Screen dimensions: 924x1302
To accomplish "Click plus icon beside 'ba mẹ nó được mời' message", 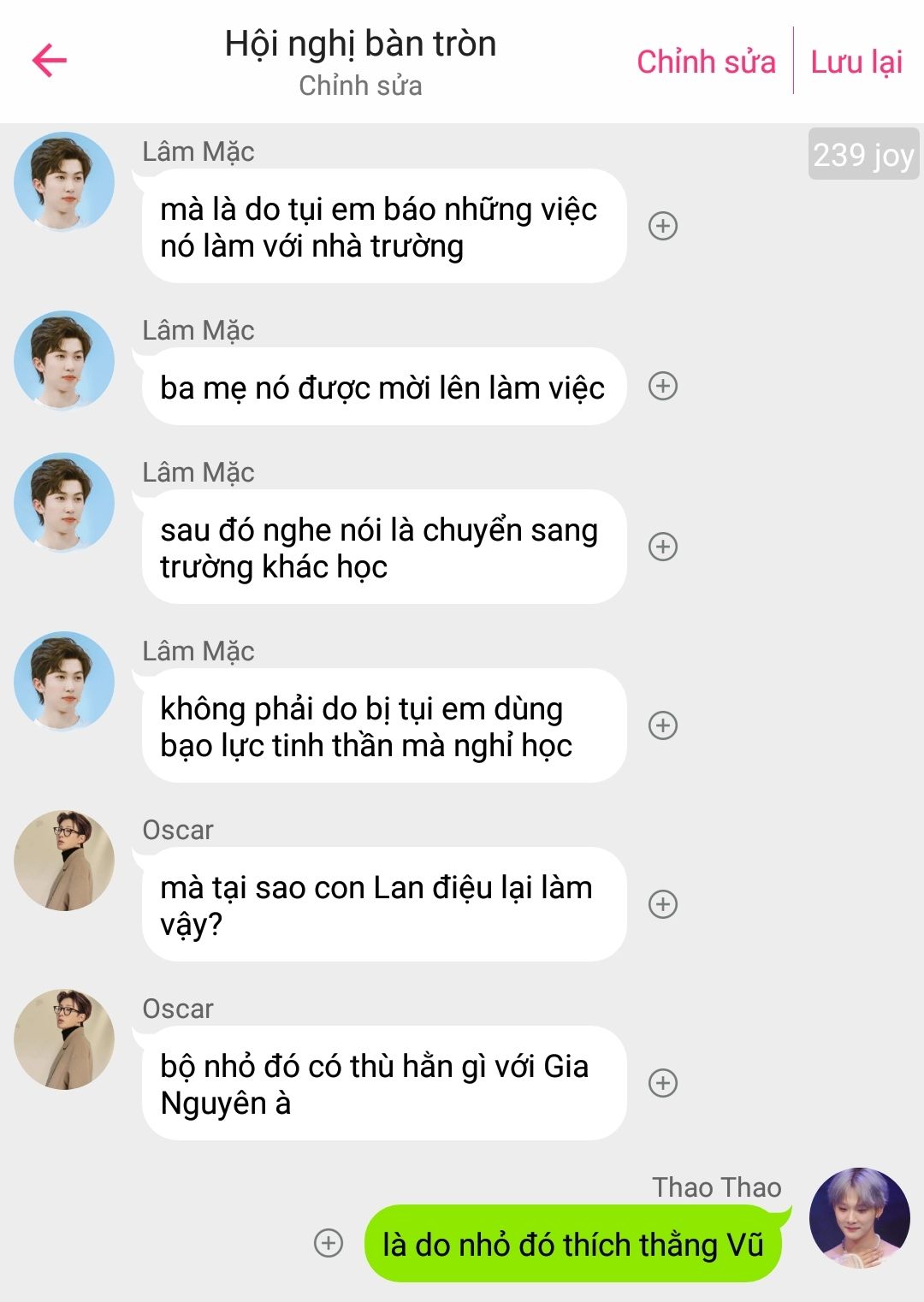I will click(663, 386).
